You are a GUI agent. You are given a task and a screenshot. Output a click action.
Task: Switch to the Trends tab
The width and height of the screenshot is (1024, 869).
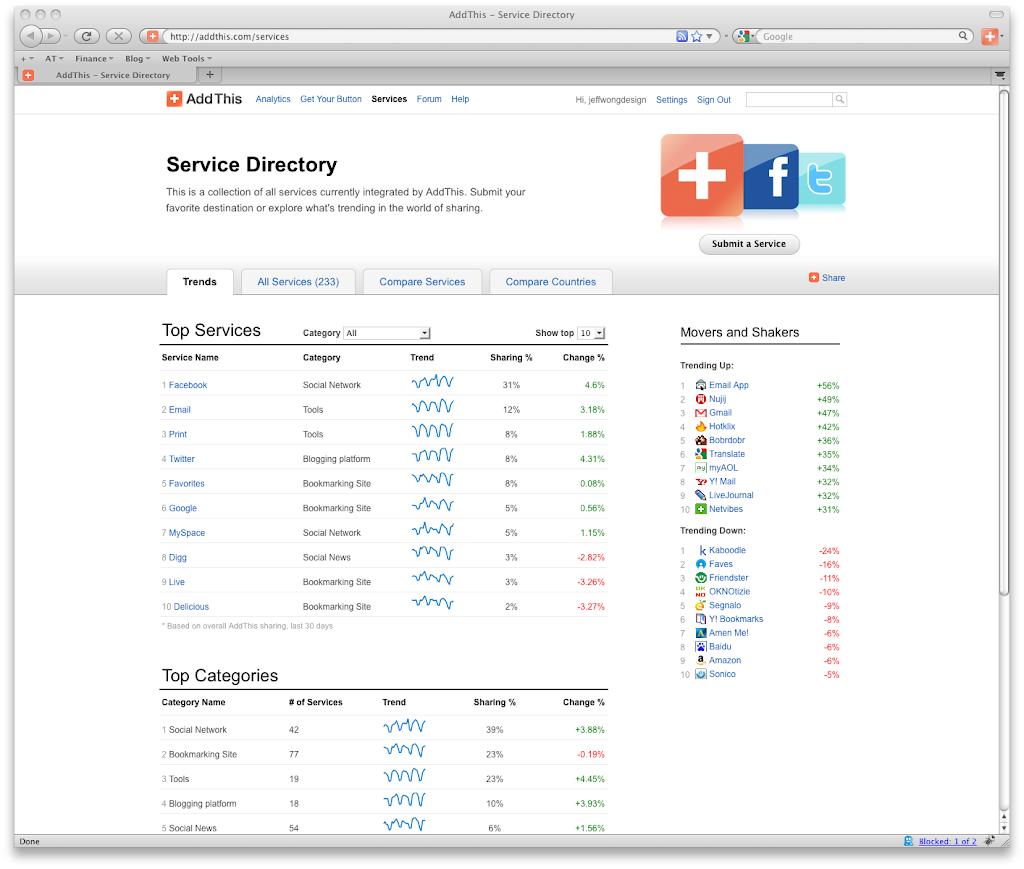pos(200,282)
